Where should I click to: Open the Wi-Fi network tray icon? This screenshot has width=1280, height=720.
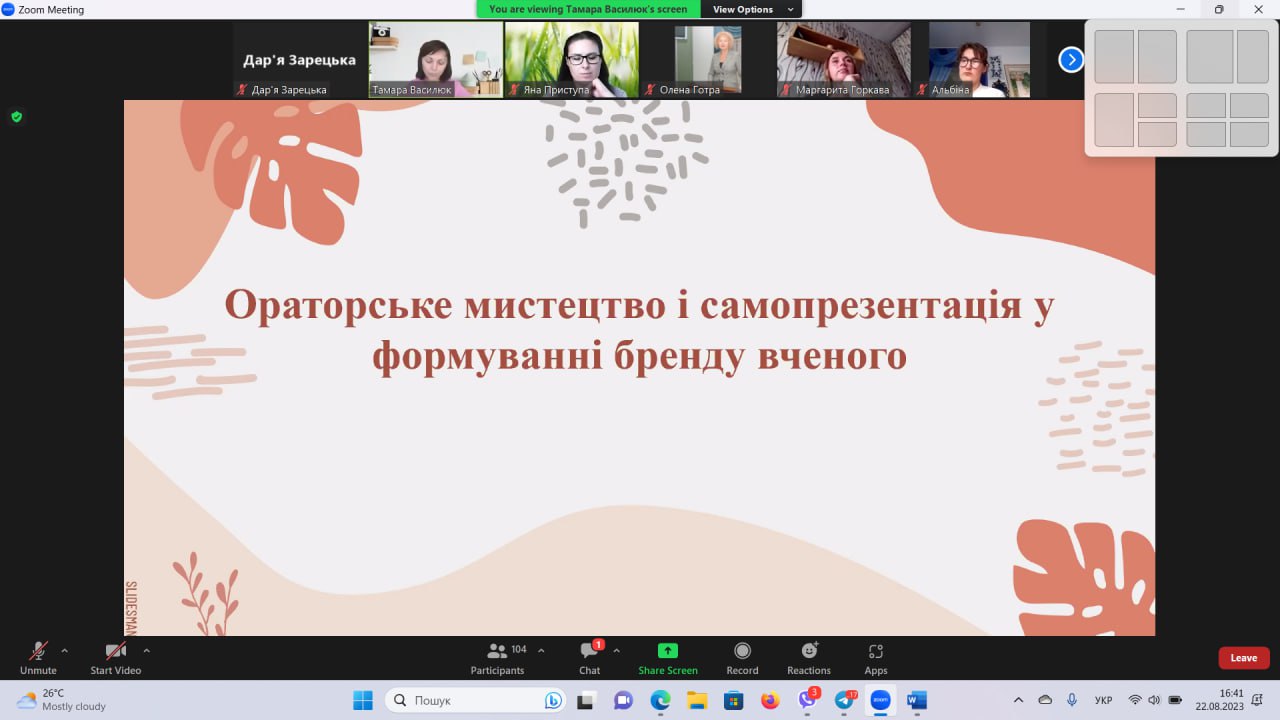pos(1135,700)
